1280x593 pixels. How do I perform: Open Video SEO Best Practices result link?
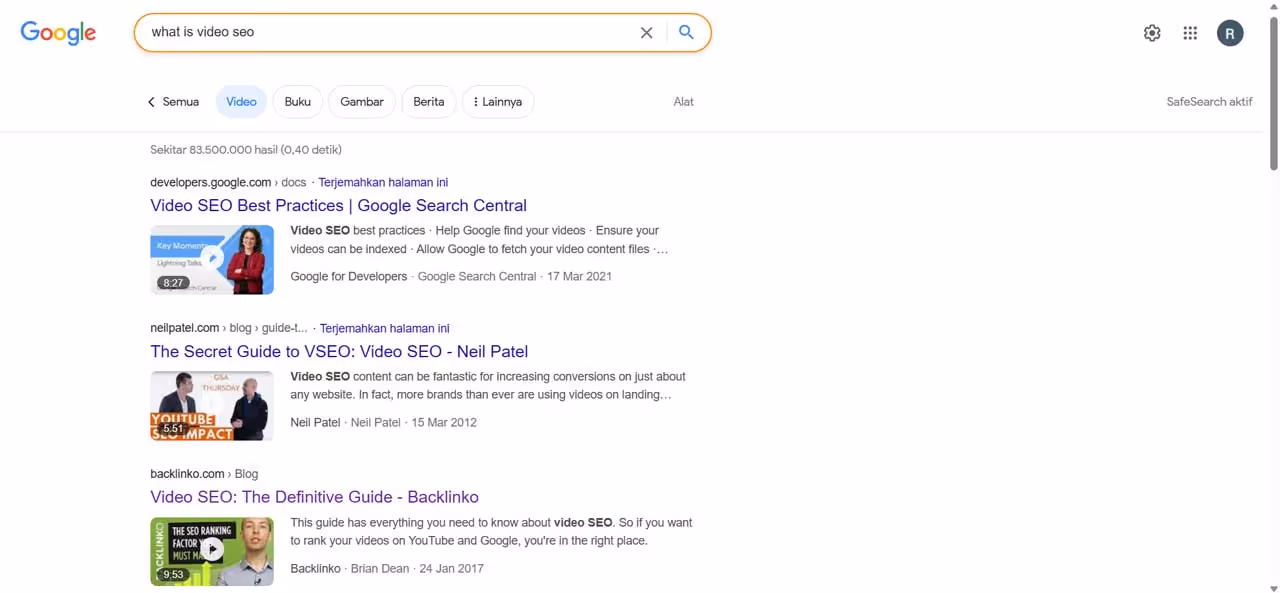[338, 205]
